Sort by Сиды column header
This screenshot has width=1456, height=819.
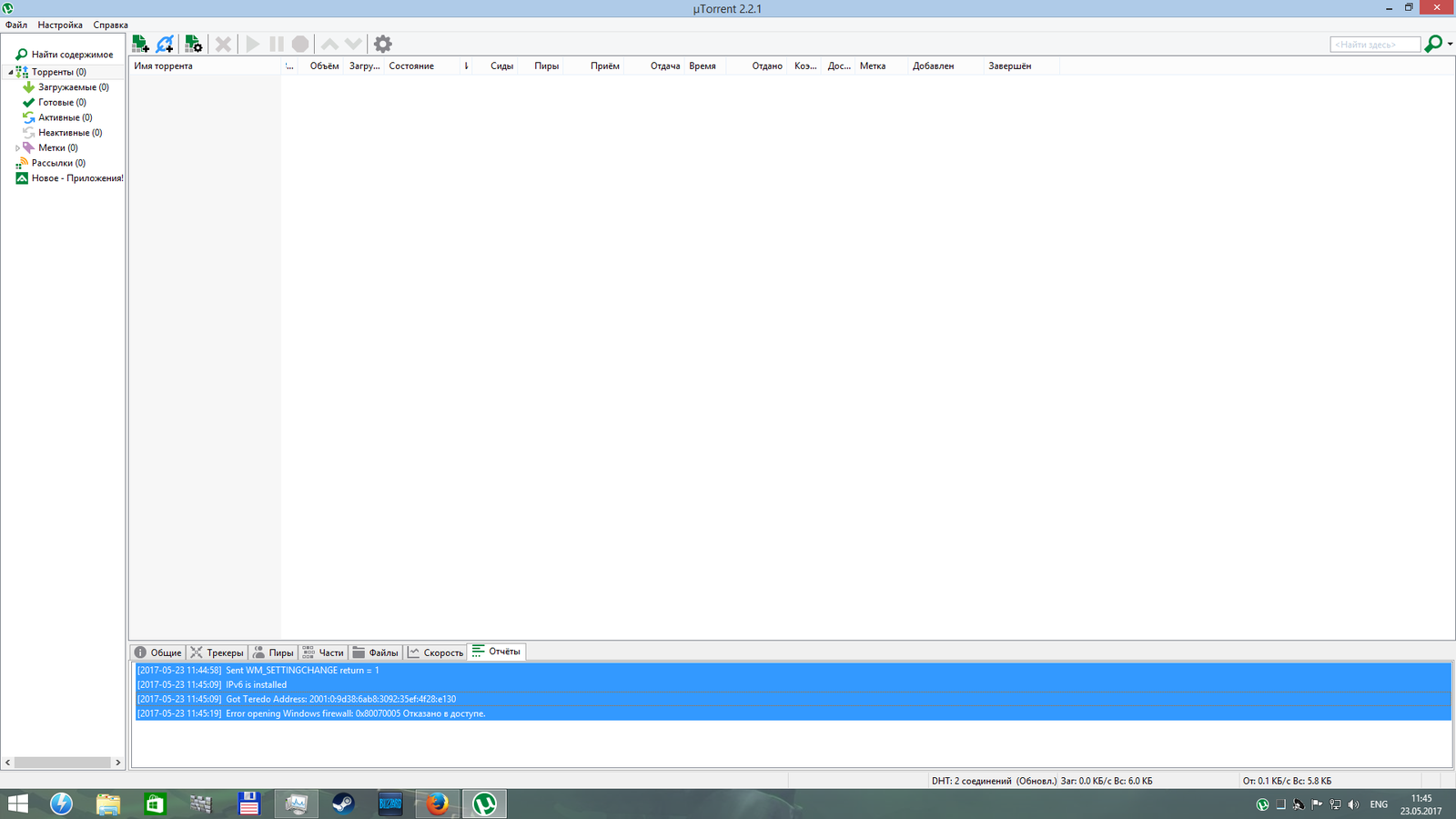(x=496, y=66)
